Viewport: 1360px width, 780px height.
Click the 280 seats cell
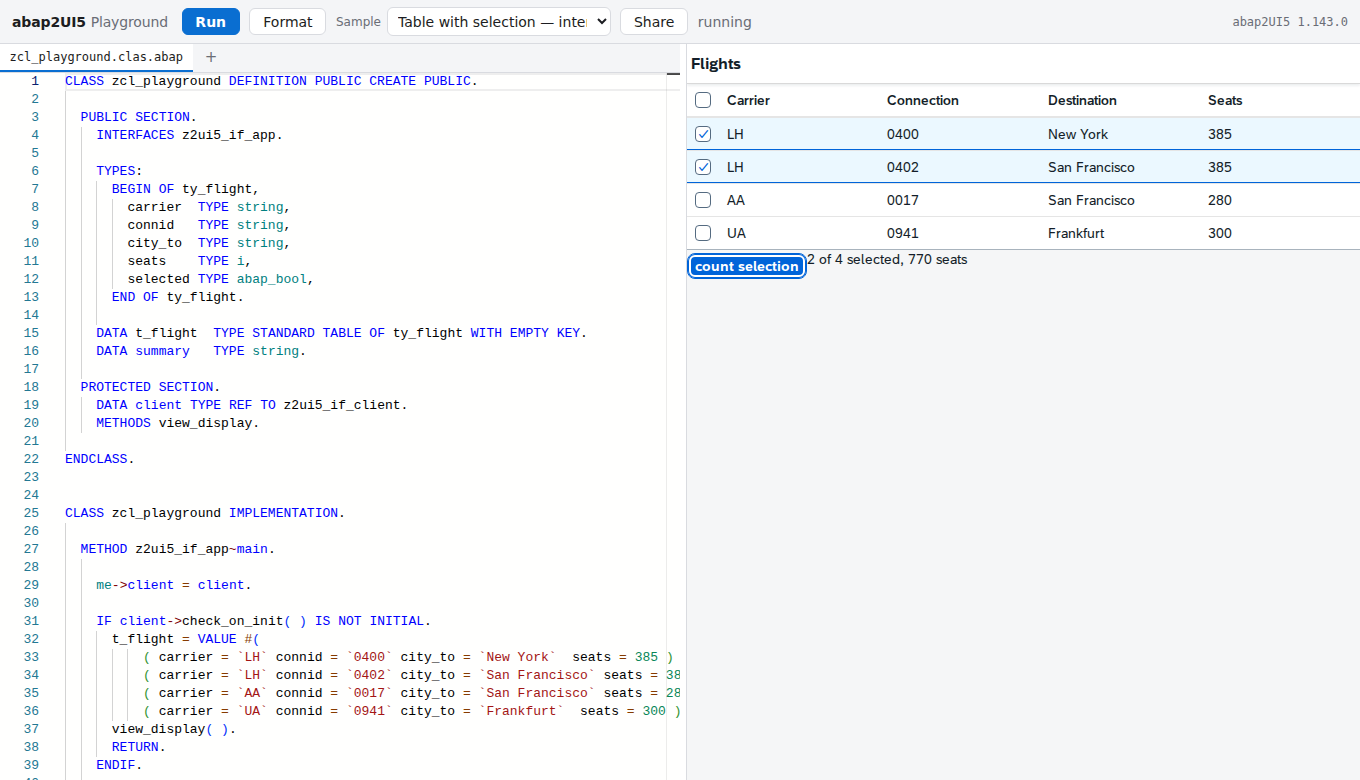[1220, 200]
